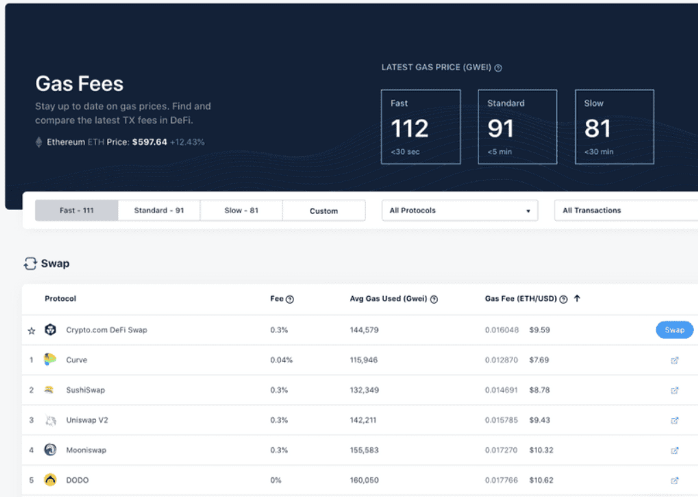Click the 160,050 average gas value
Viewport: 698px width, 497px height.
(364, 480)
